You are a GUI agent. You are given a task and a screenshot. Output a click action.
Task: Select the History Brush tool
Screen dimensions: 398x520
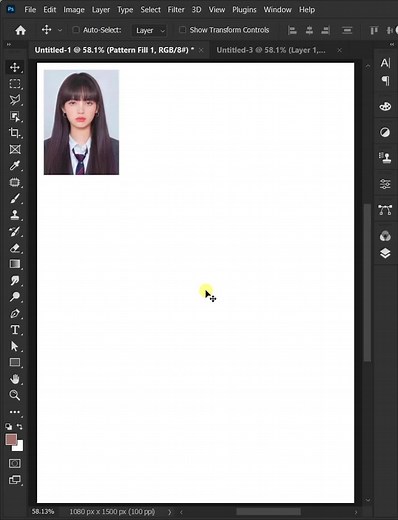(x=15, y=231)
